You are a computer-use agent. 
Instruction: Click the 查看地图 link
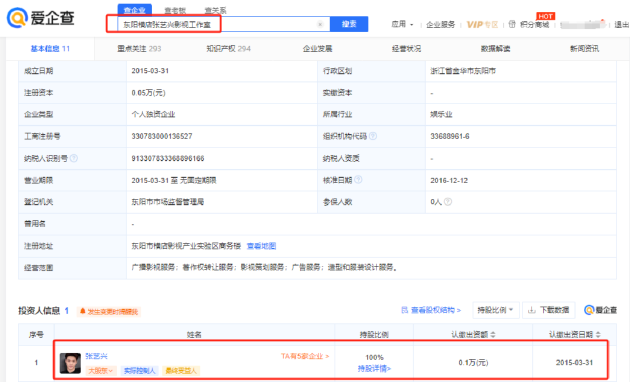pyautogui.click(x=261, y=246)
